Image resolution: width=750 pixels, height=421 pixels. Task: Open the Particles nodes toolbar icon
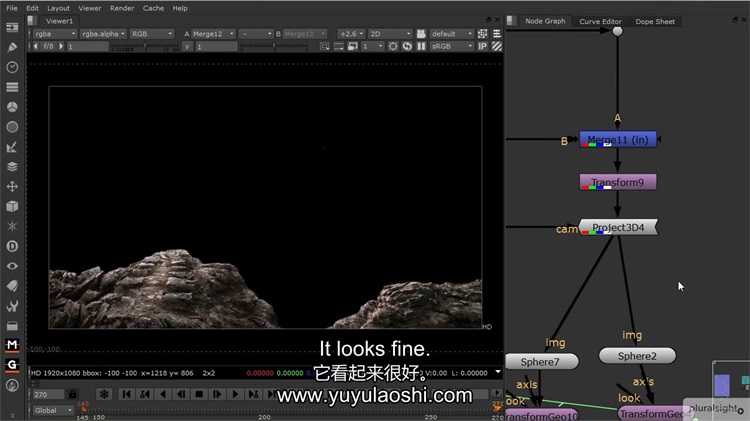click(12, 226)
